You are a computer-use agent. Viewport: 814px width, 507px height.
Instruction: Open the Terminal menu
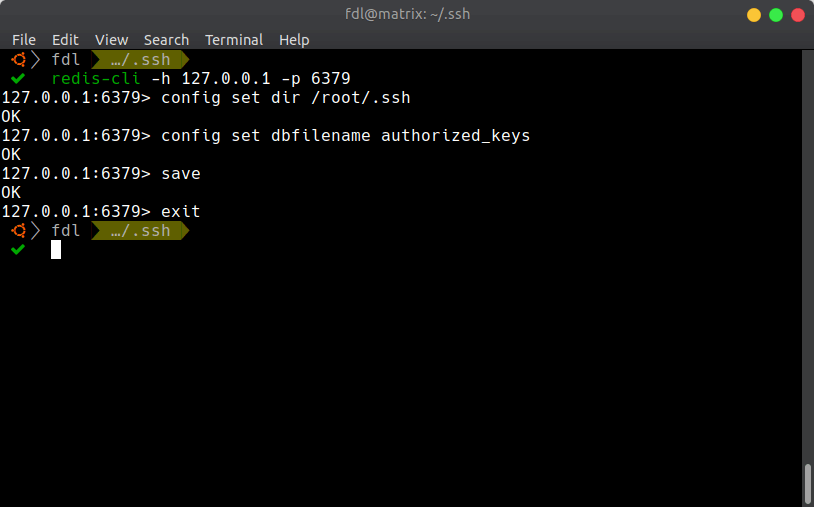click(x=234, y=40)
